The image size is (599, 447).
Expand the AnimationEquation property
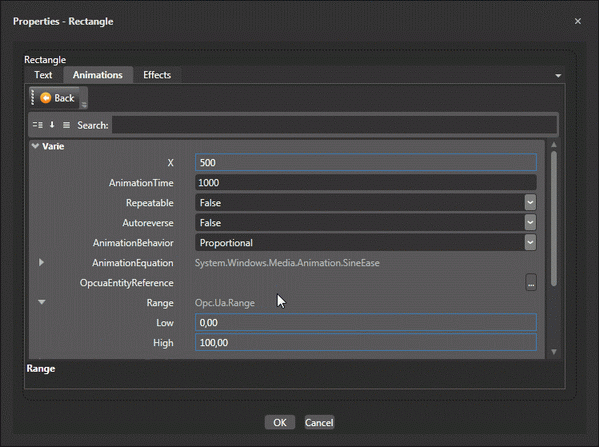pos(41,262)
